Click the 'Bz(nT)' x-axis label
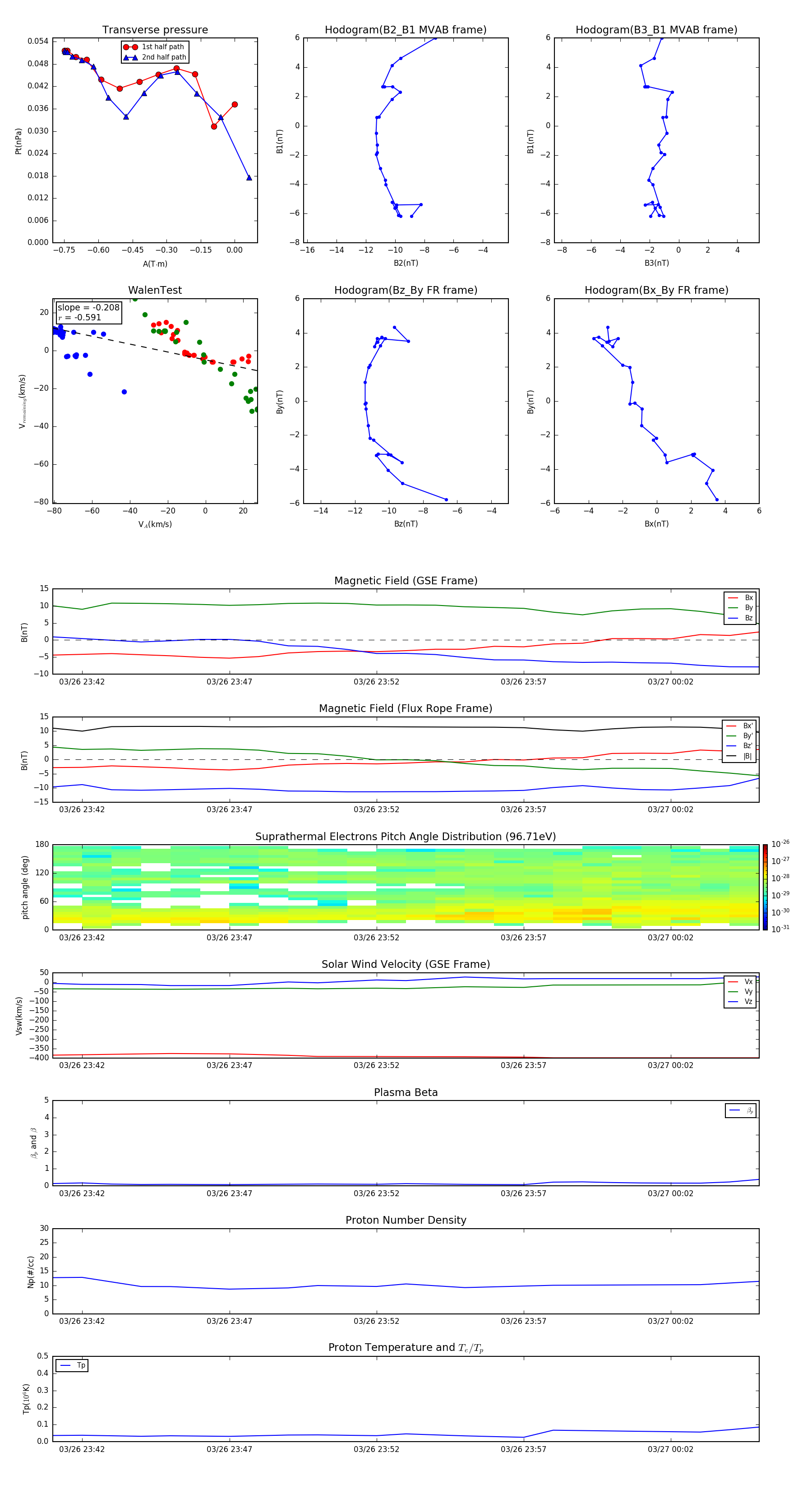Viewport: 812px width, 1489px height. (x=406, y=524)
